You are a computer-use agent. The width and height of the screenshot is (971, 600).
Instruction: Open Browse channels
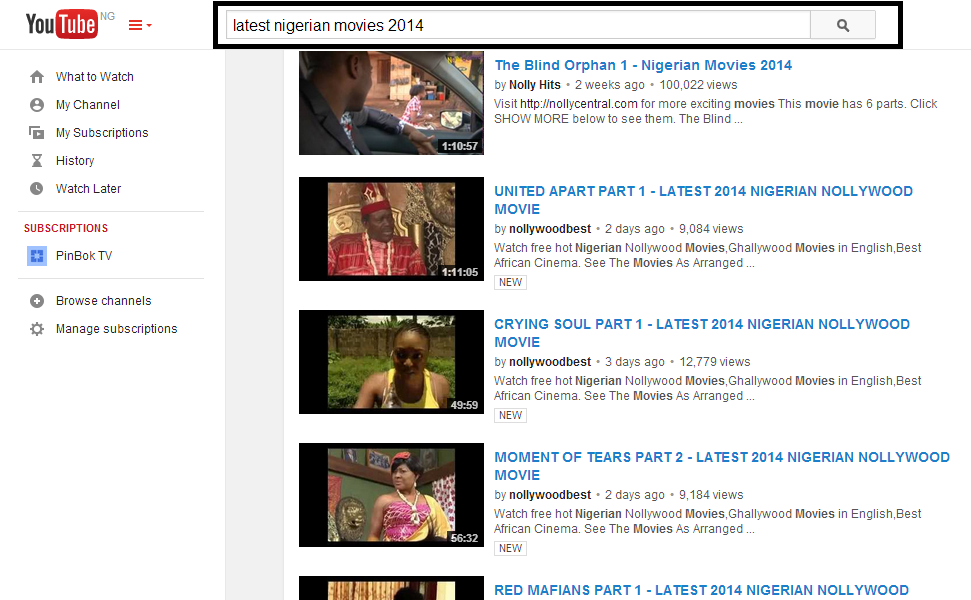click(103, 301)
